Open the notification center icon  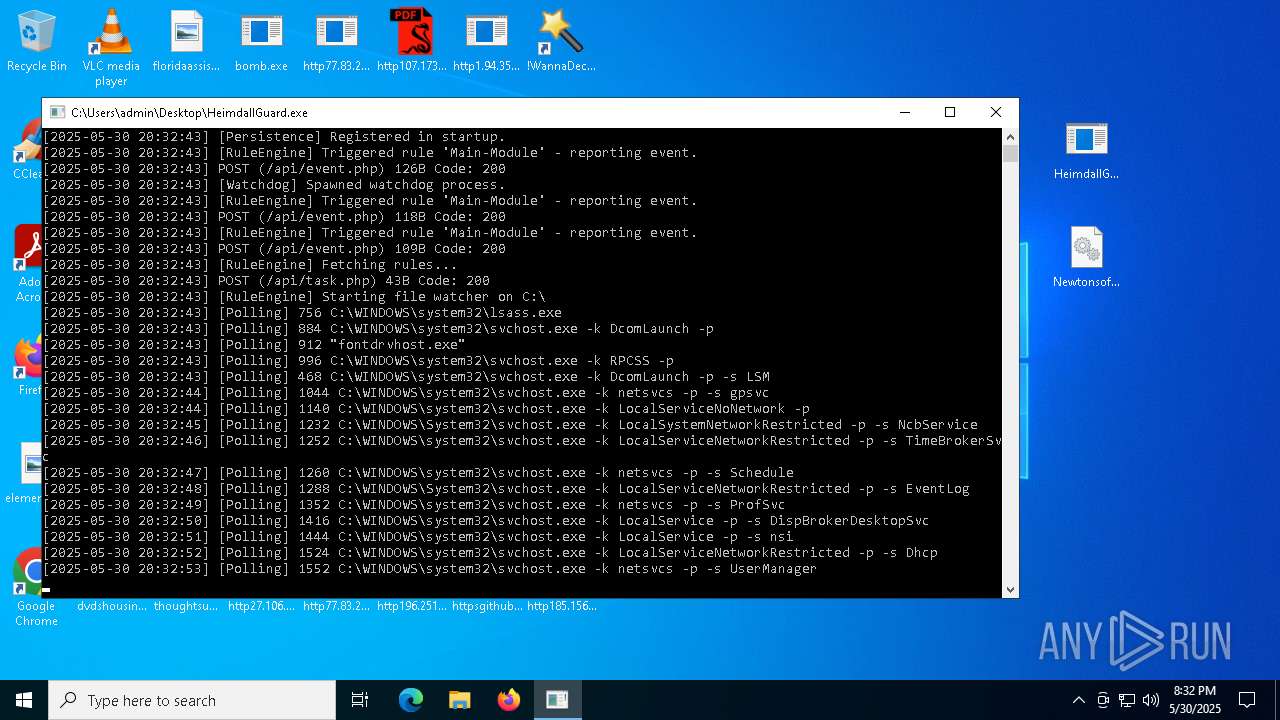coord(1247,700)
